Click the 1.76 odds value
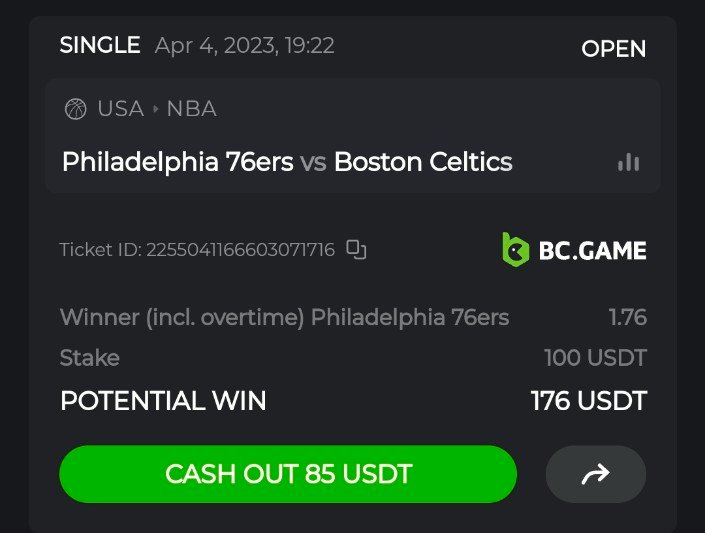705x533 pixels. point(627,318)
